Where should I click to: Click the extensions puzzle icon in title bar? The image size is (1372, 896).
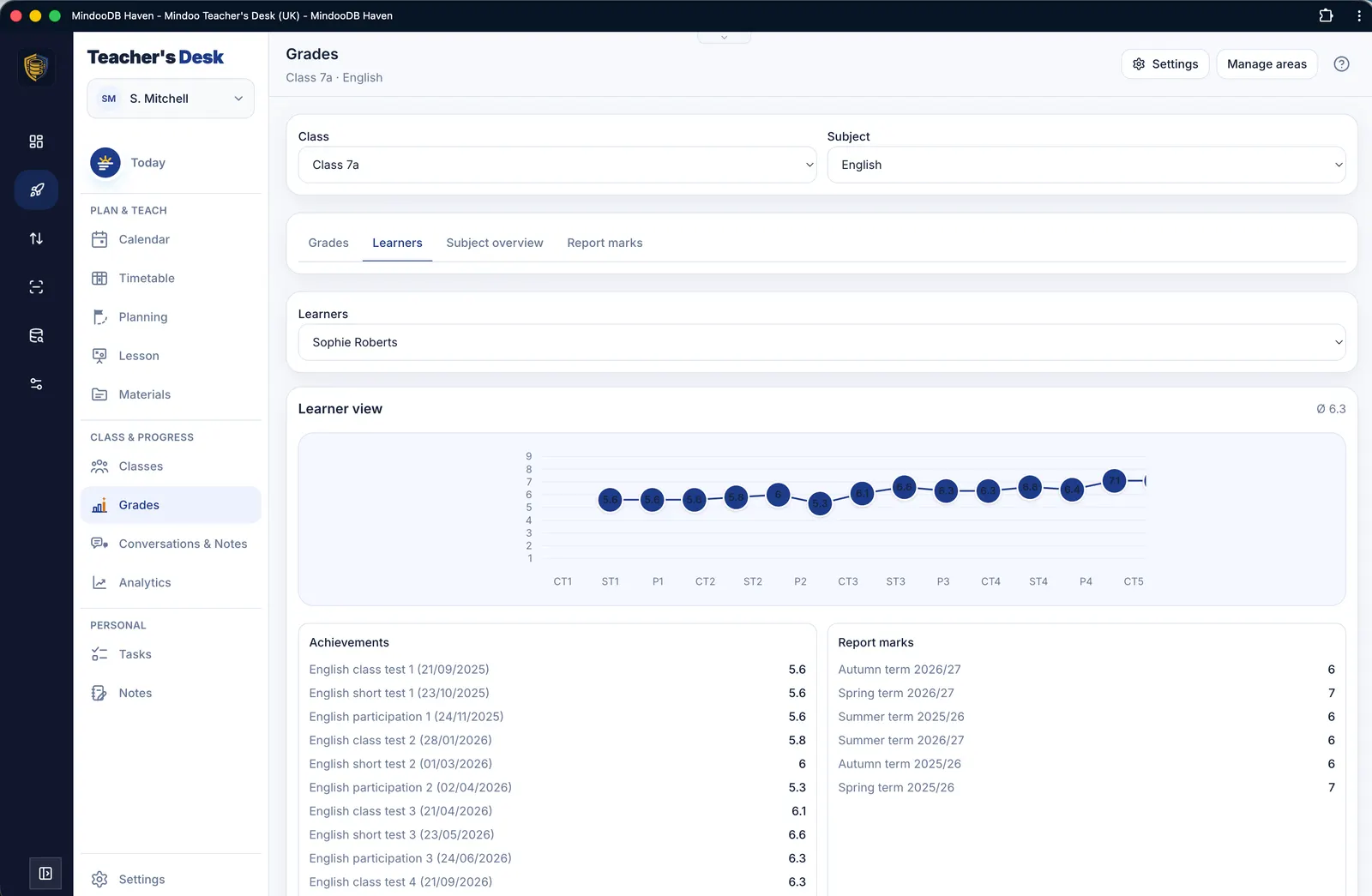(x=1326, y=15)
